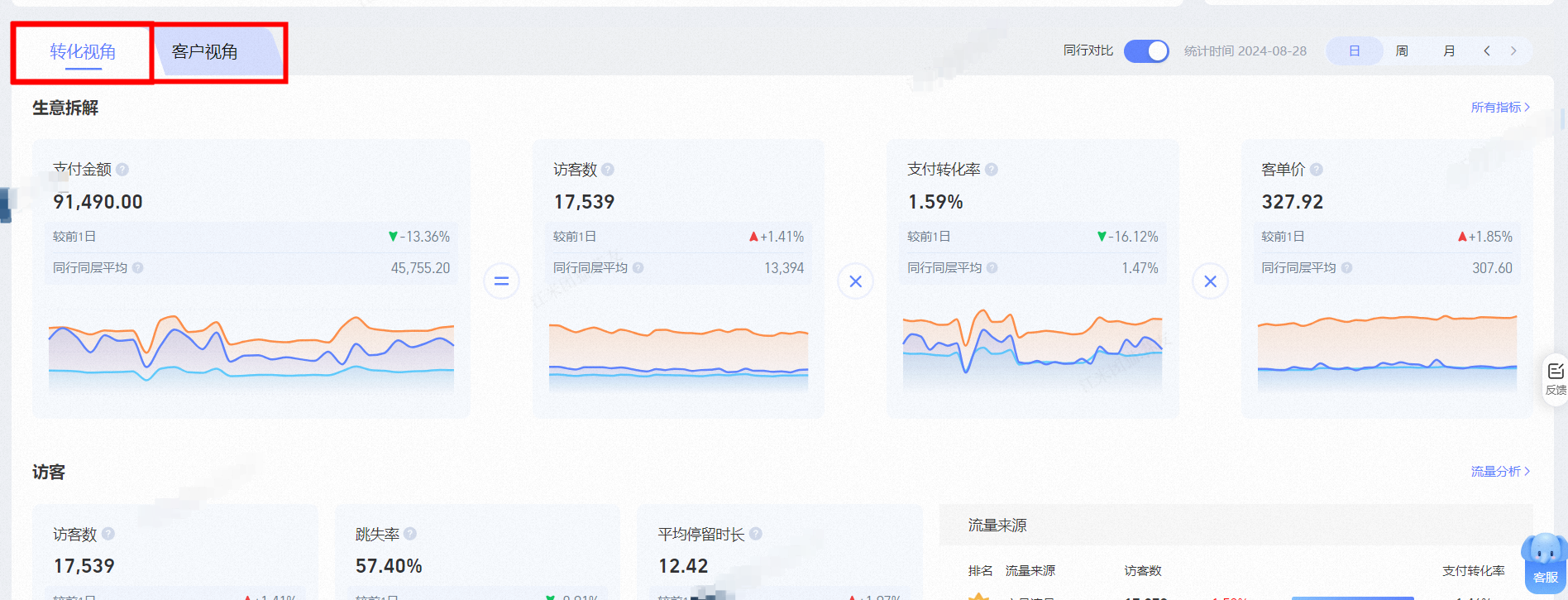Click help icon next to 跳失率

410,535
